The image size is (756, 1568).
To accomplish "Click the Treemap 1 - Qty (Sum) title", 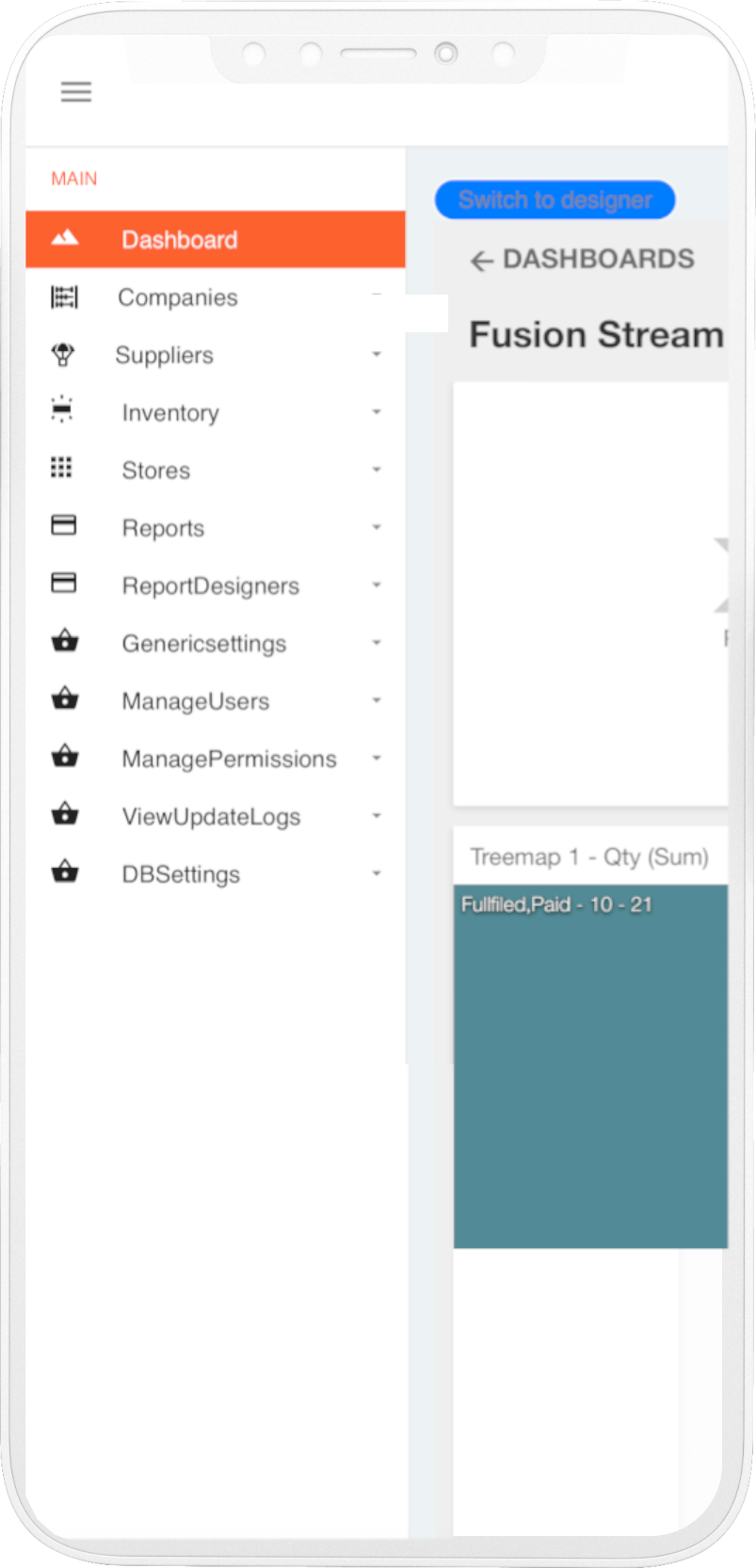I will pos(589,856).
